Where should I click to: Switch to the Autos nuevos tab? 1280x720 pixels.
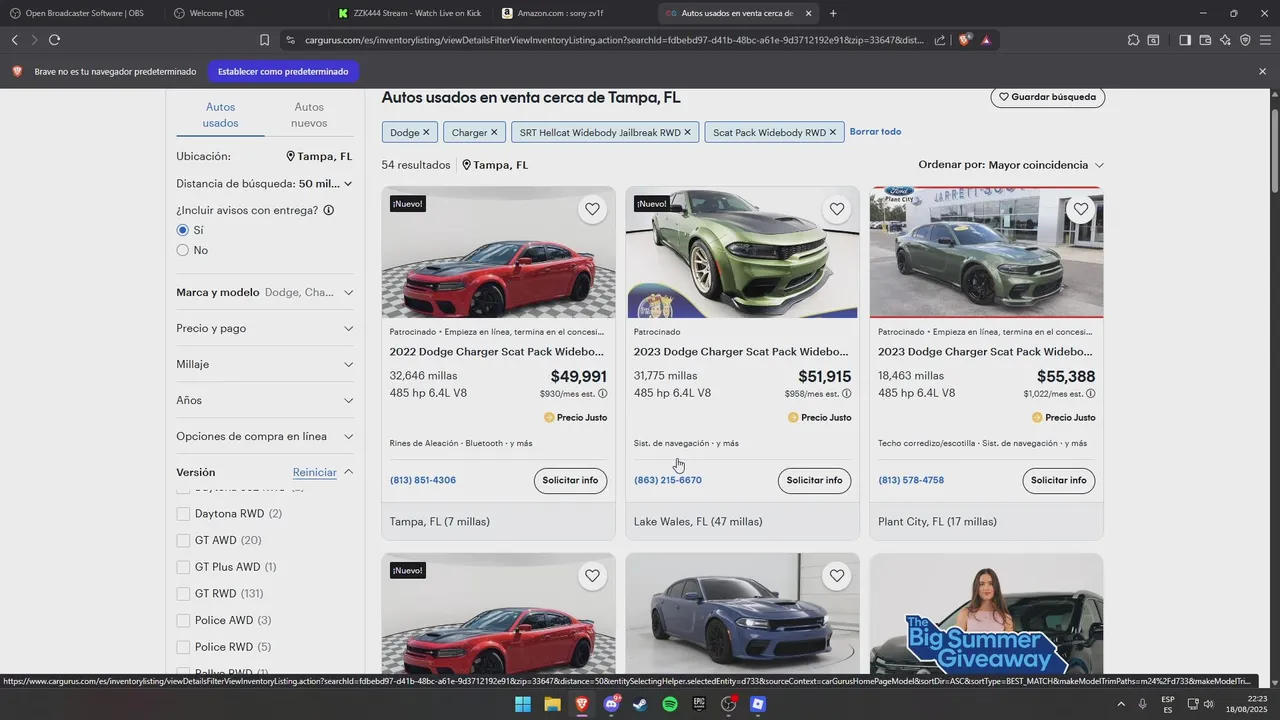coord(309,115)
